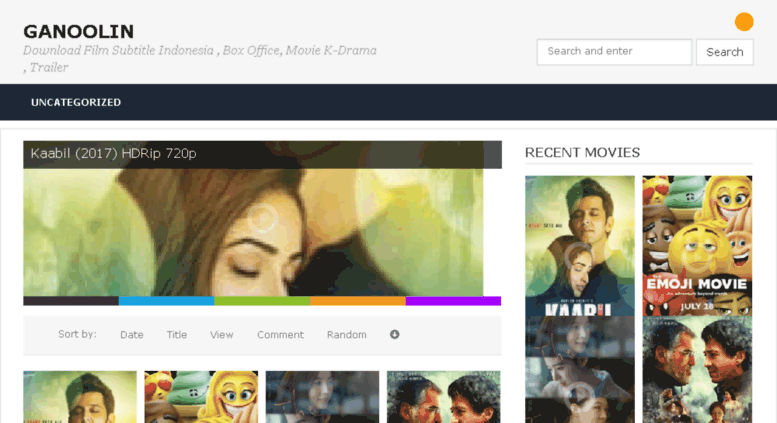Screen dimensions: 777x423
Task: Sort posts by Comment
Action: tap(280, 335)
